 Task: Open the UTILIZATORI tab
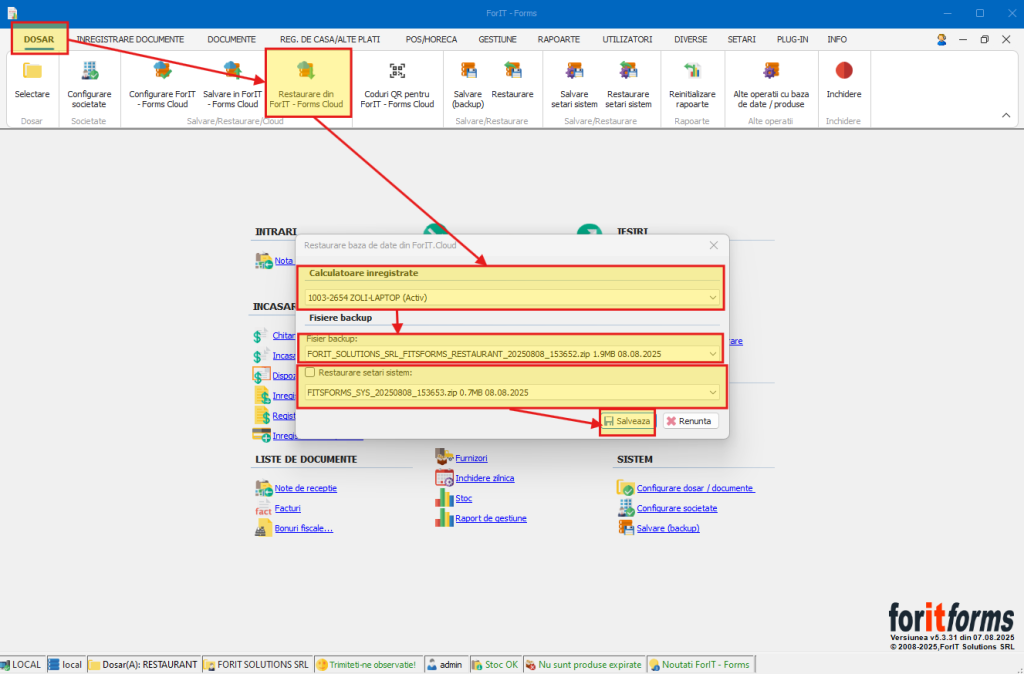(627, 39)
